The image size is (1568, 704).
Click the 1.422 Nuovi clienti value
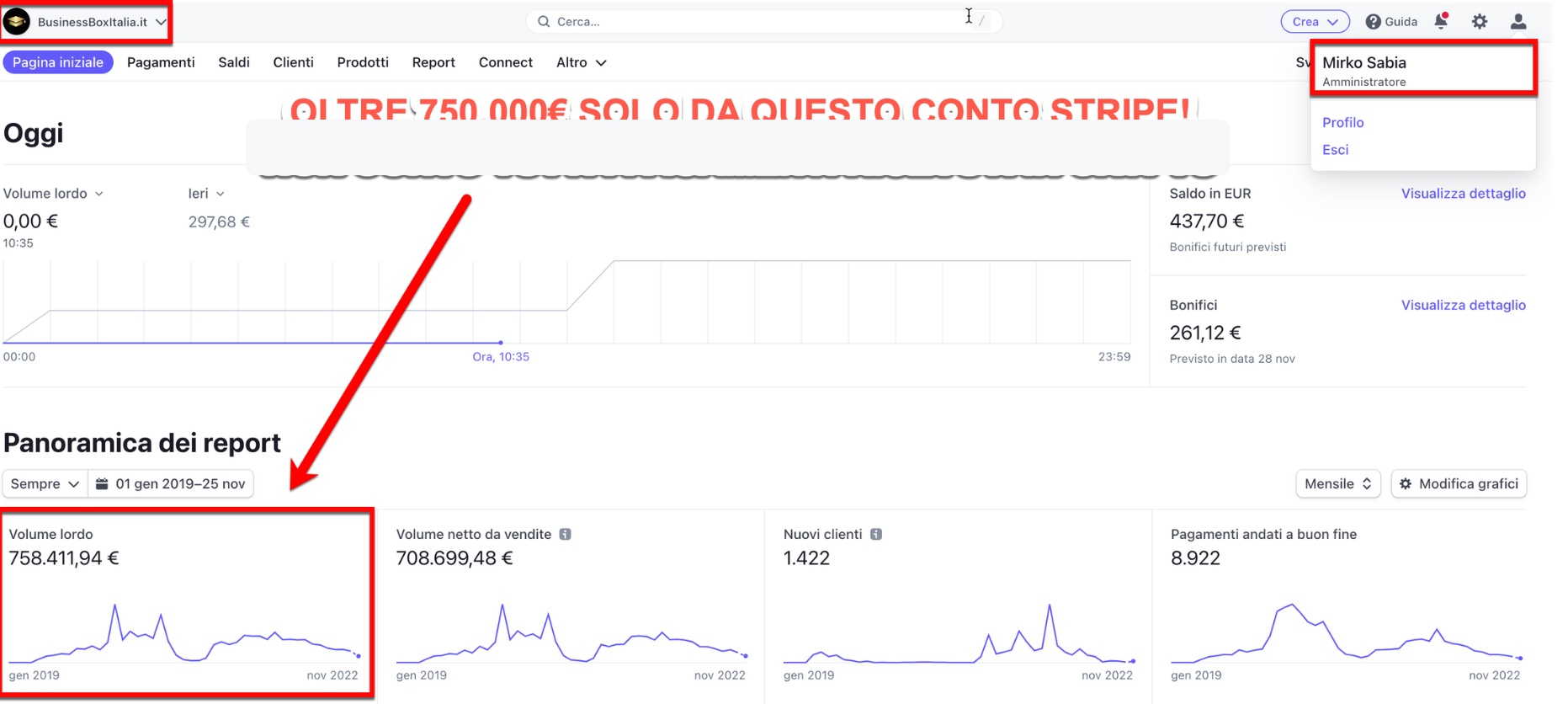(x=806, y=557)
